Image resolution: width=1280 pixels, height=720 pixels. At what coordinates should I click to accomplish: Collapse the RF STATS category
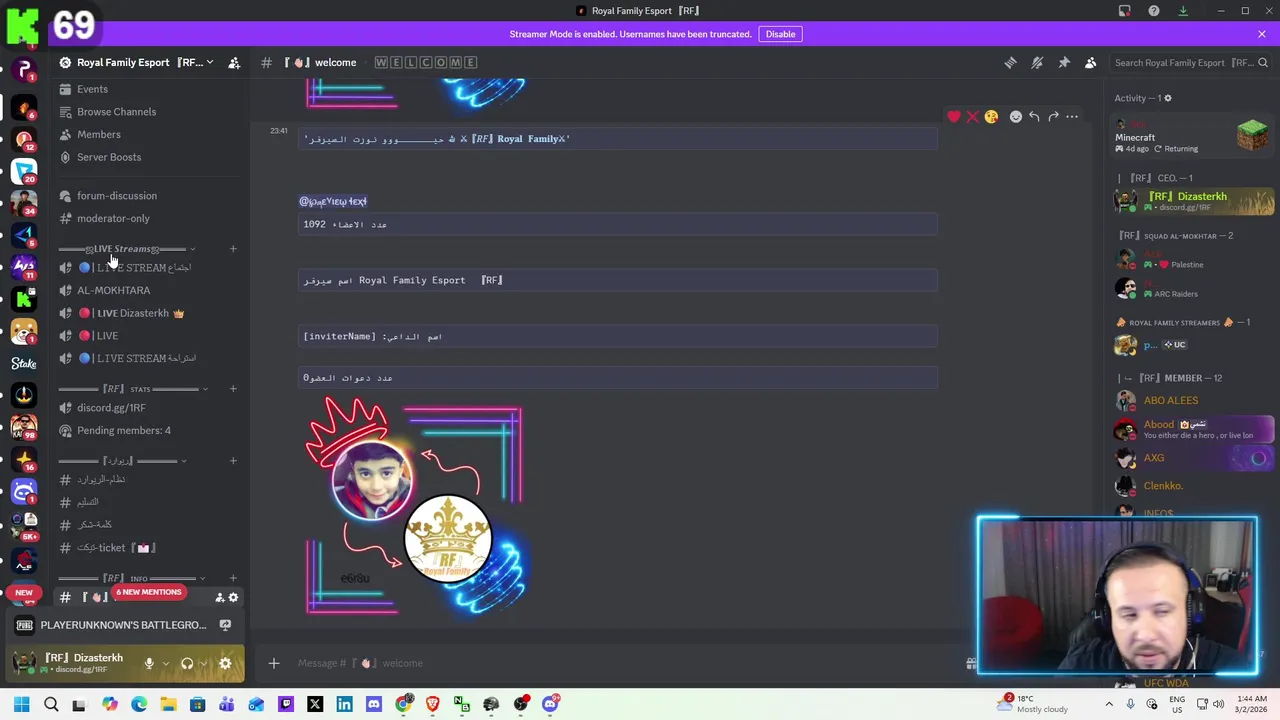coord(132,389)
